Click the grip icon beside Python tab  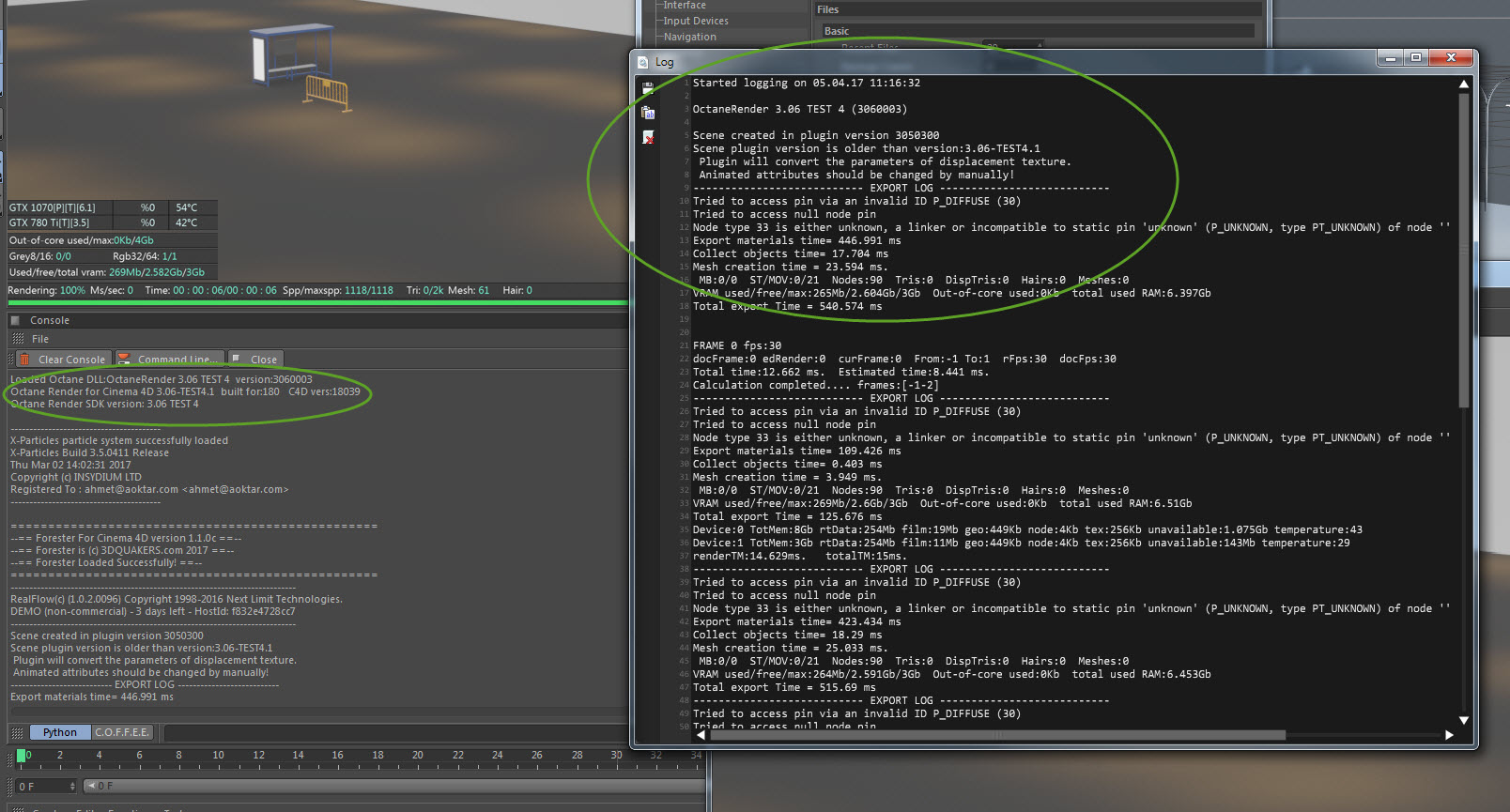[x=18, y=732]
